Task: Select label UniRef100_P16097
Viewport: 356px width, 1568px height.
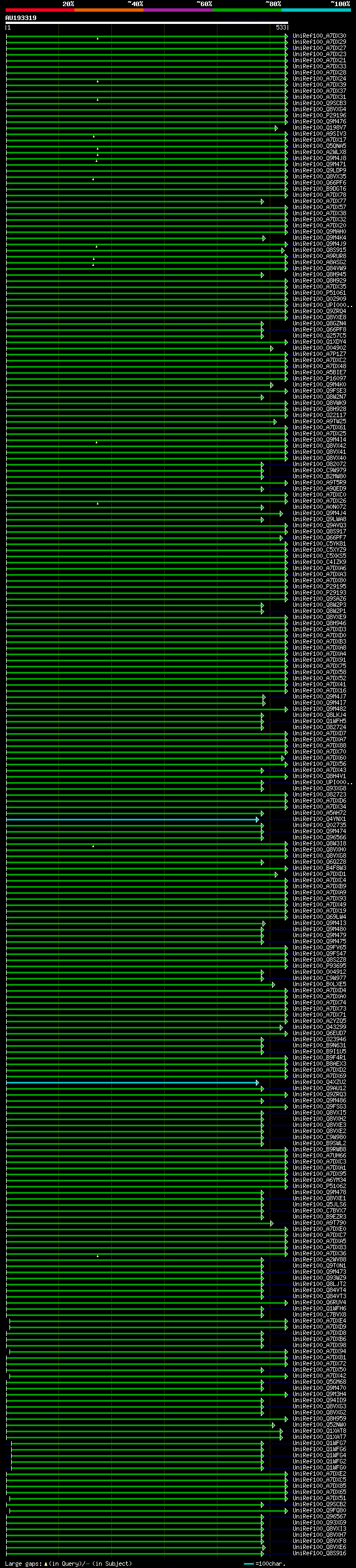Action: (319, 379)
